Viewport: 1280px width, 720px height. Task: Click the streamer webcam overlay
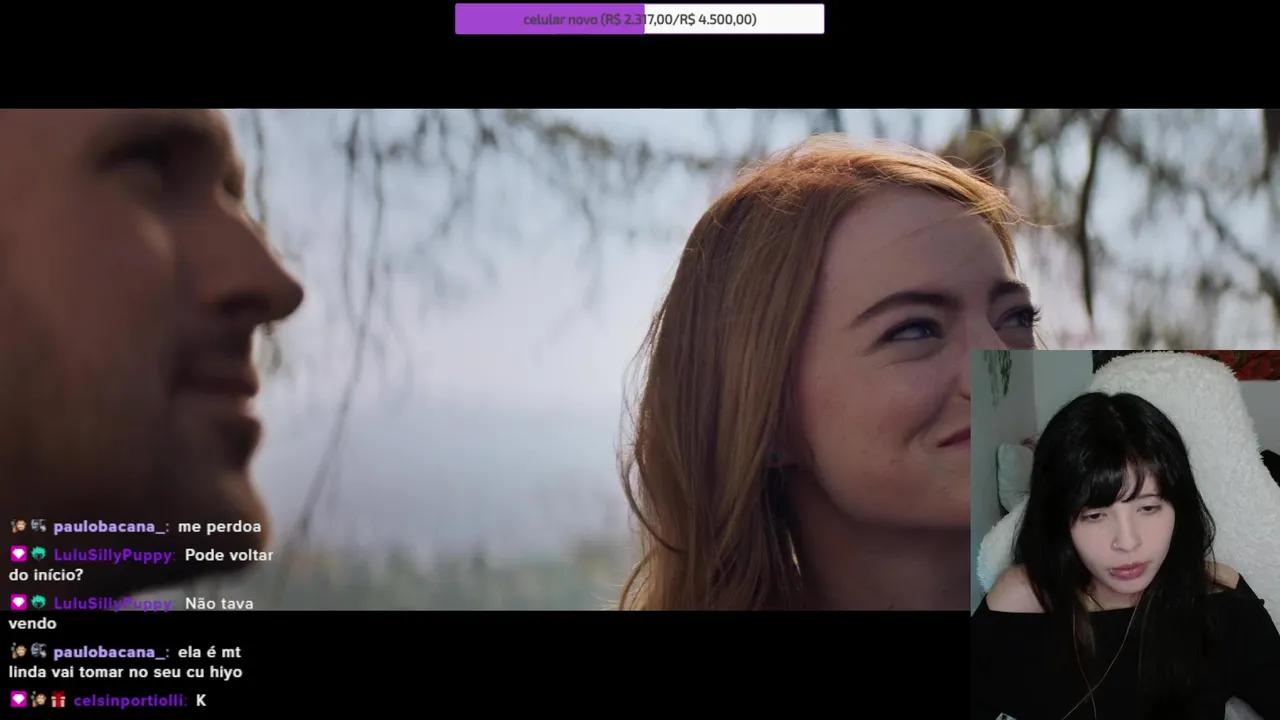pyautogui.click(x=1125, y=535)
